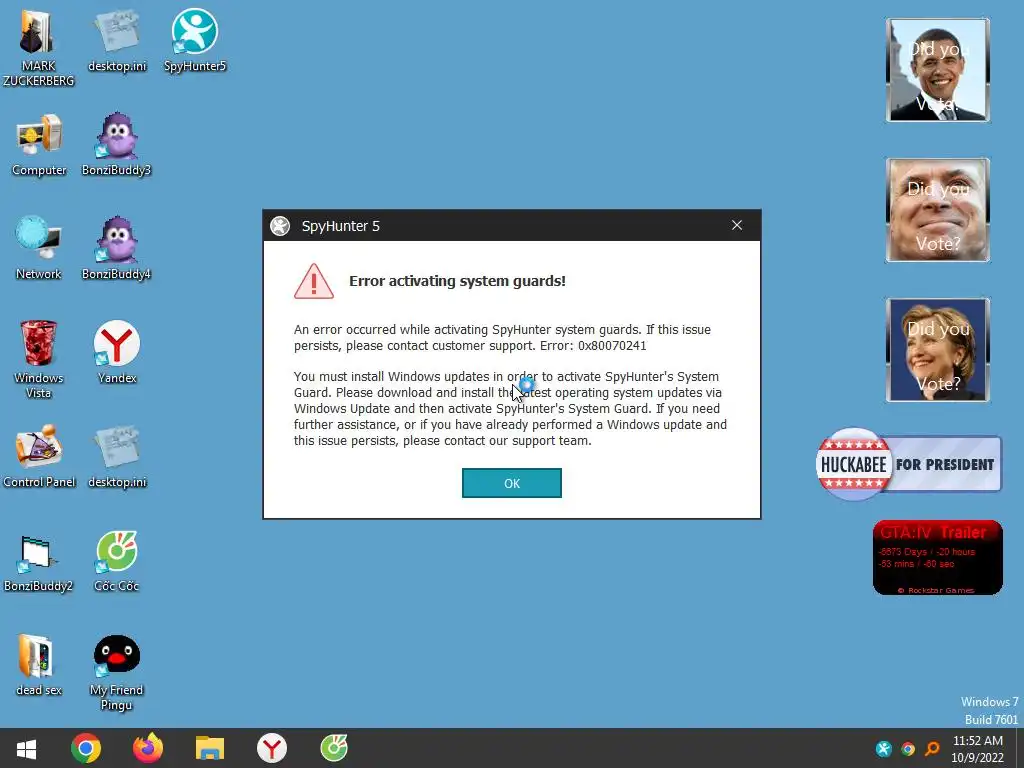
Task: Click the Obama 'Did you Vote?' gadget
Action: point(938,70)
